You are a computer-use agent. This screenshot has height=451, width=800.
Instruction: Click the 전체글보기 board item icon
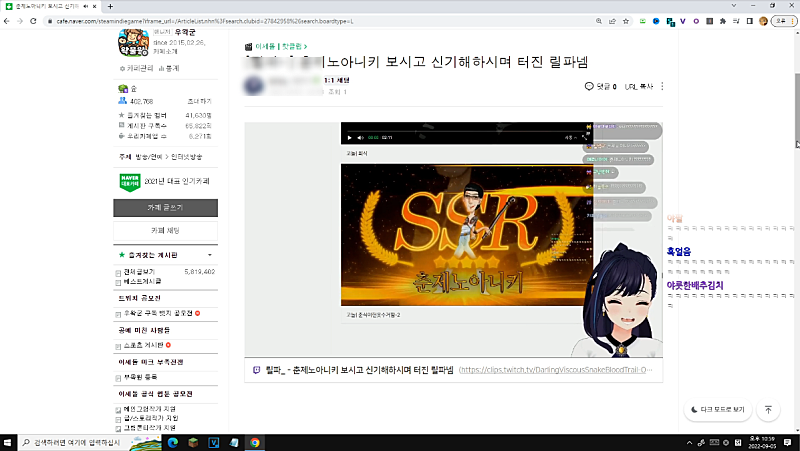121,271
